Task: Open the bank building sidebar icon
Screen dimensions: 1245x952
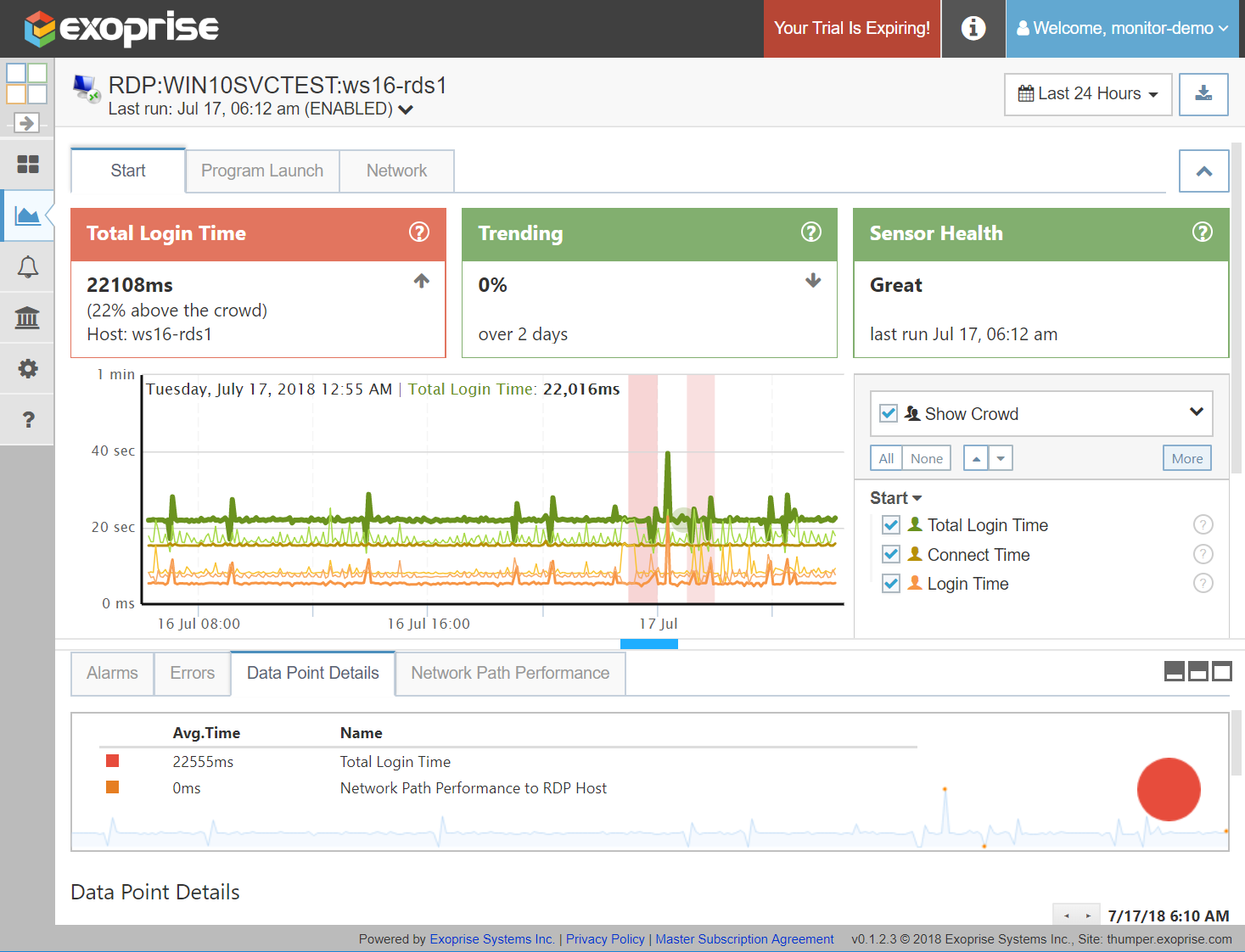Action: [x=27, y=318]
